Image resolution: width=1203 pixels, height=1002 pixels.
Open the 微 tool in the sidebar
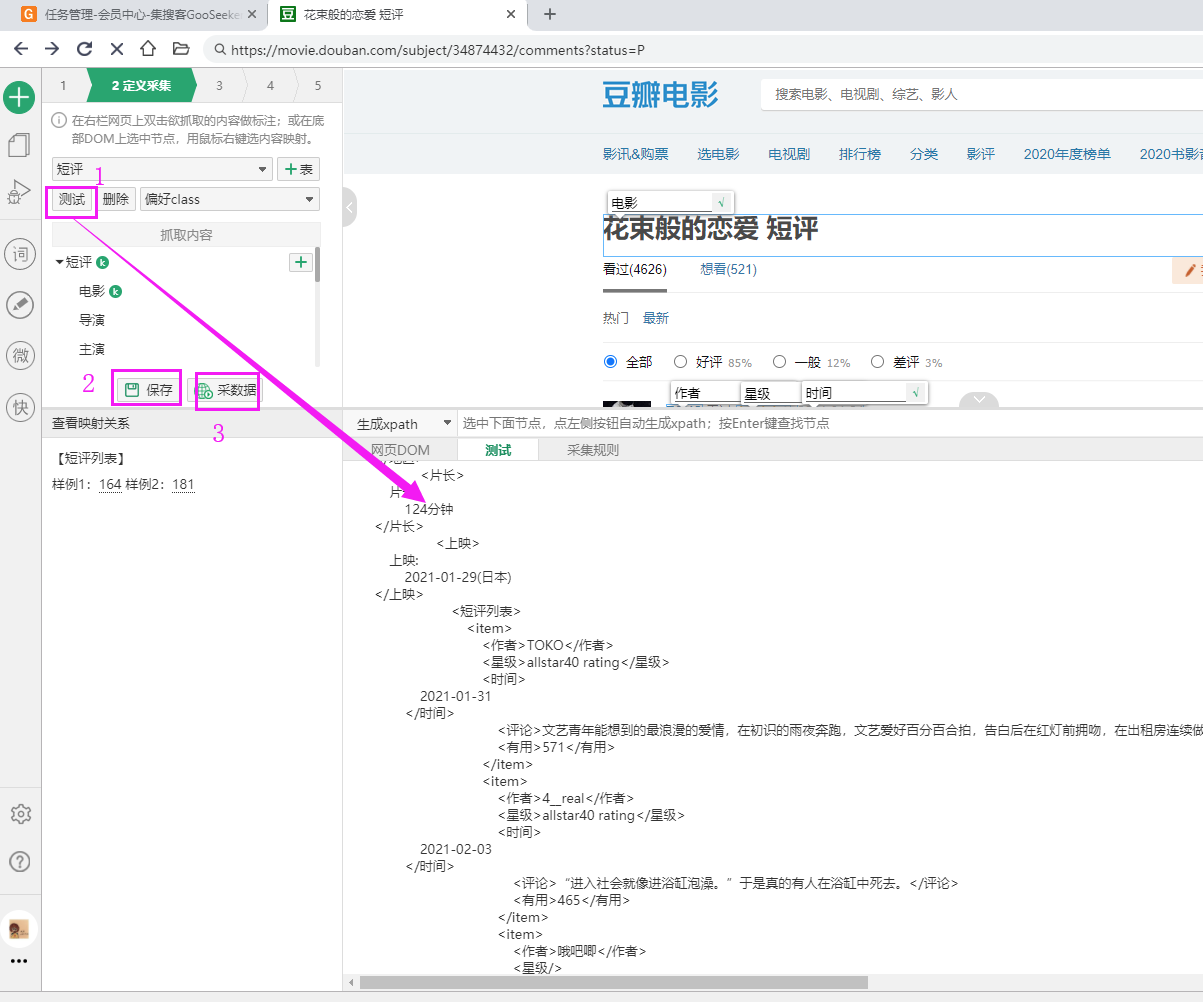click(20, 355)
